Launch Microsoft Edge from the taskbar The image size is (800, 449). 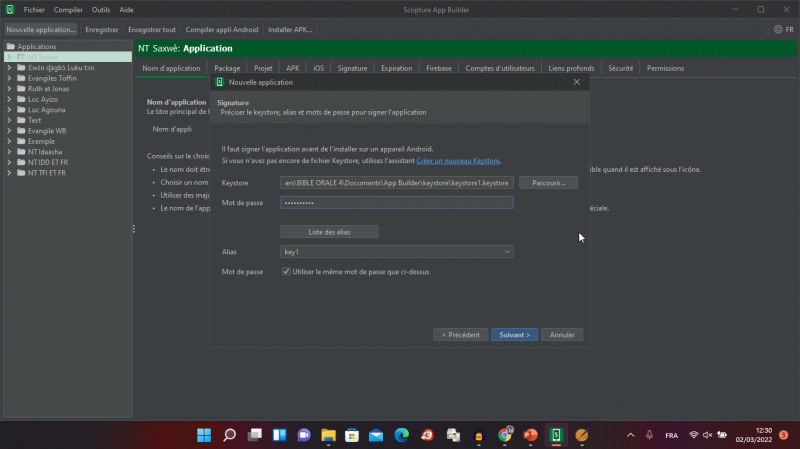401,435
